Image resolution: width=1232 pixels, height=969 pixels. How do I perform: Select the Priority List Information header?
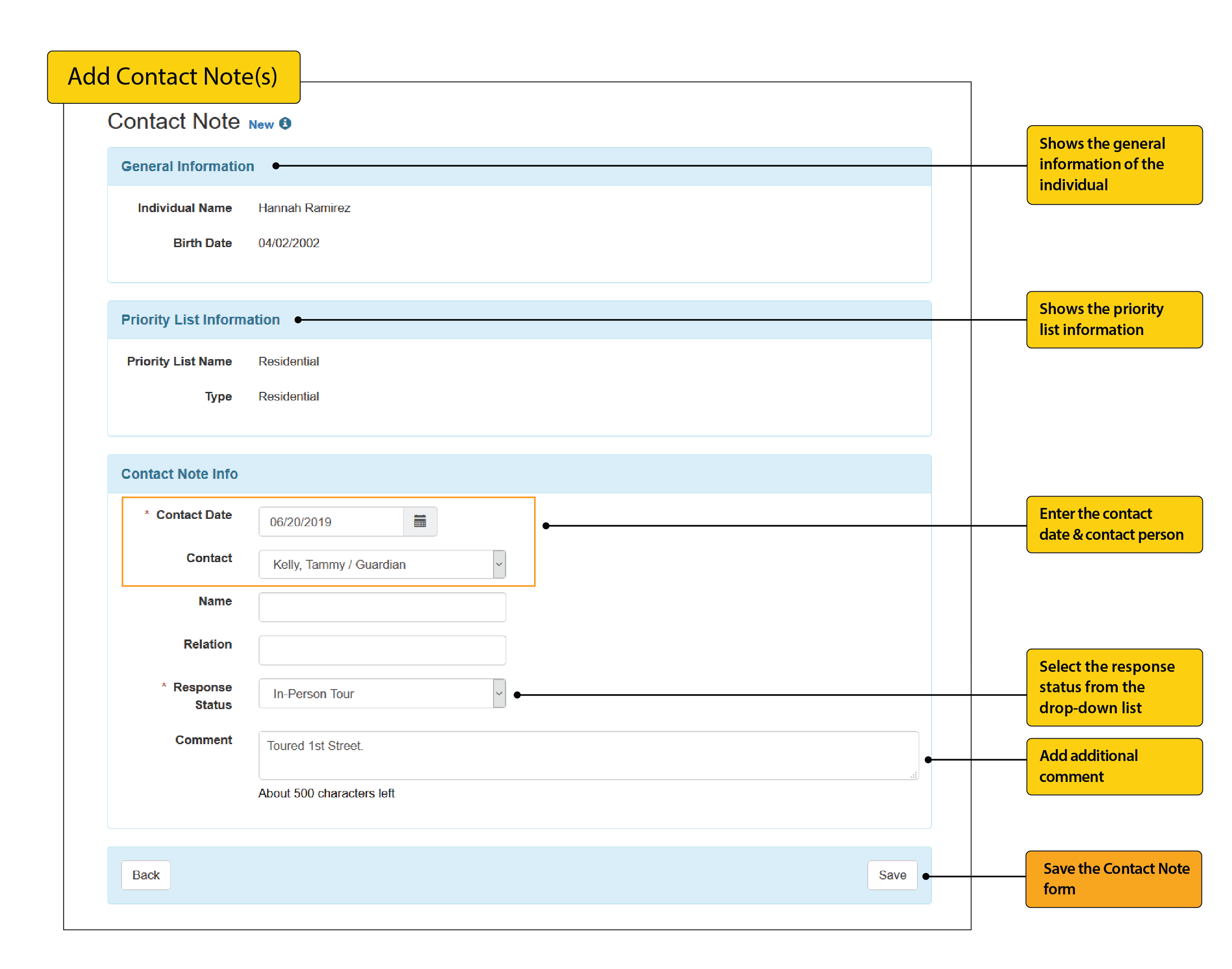(x=200, y=320)
